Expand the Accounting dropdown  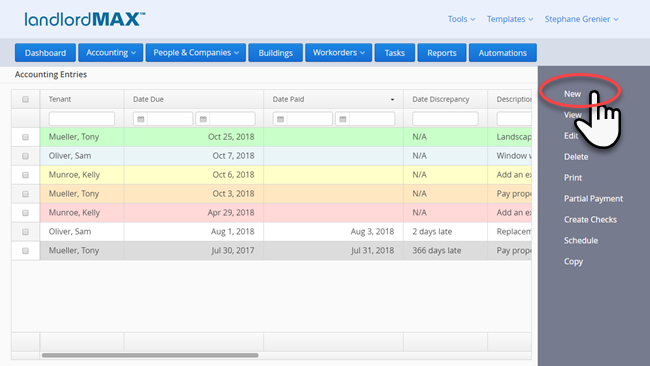(x=111, y=53)
